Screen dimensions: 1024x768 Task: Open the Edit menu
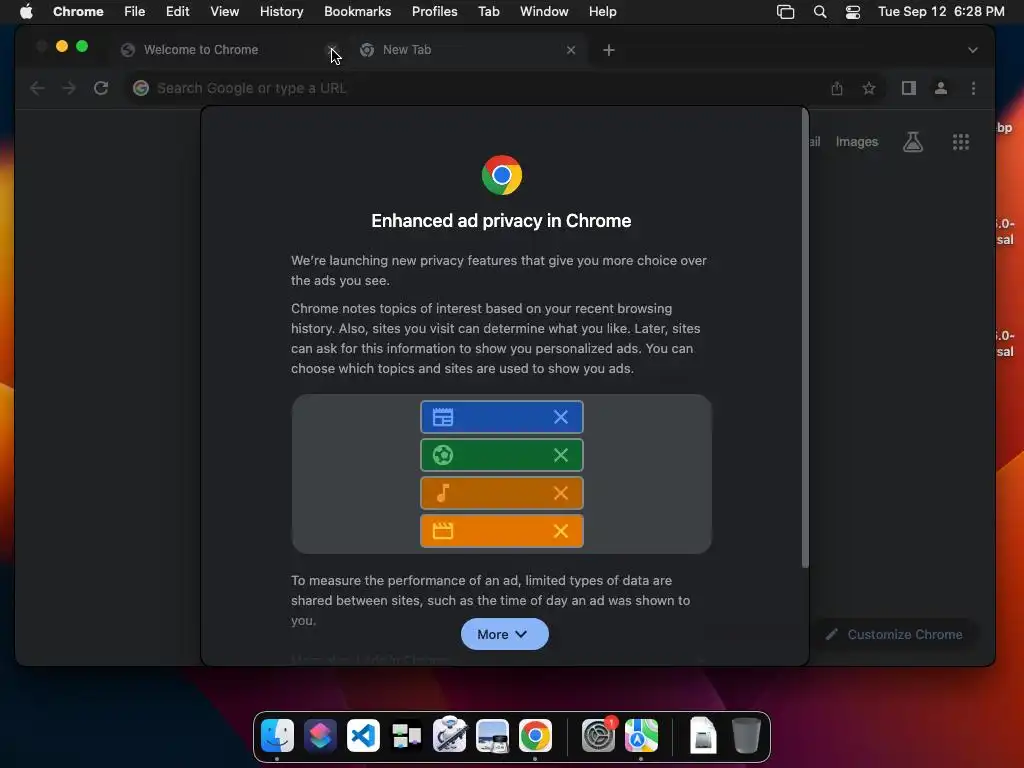point(177,12)
